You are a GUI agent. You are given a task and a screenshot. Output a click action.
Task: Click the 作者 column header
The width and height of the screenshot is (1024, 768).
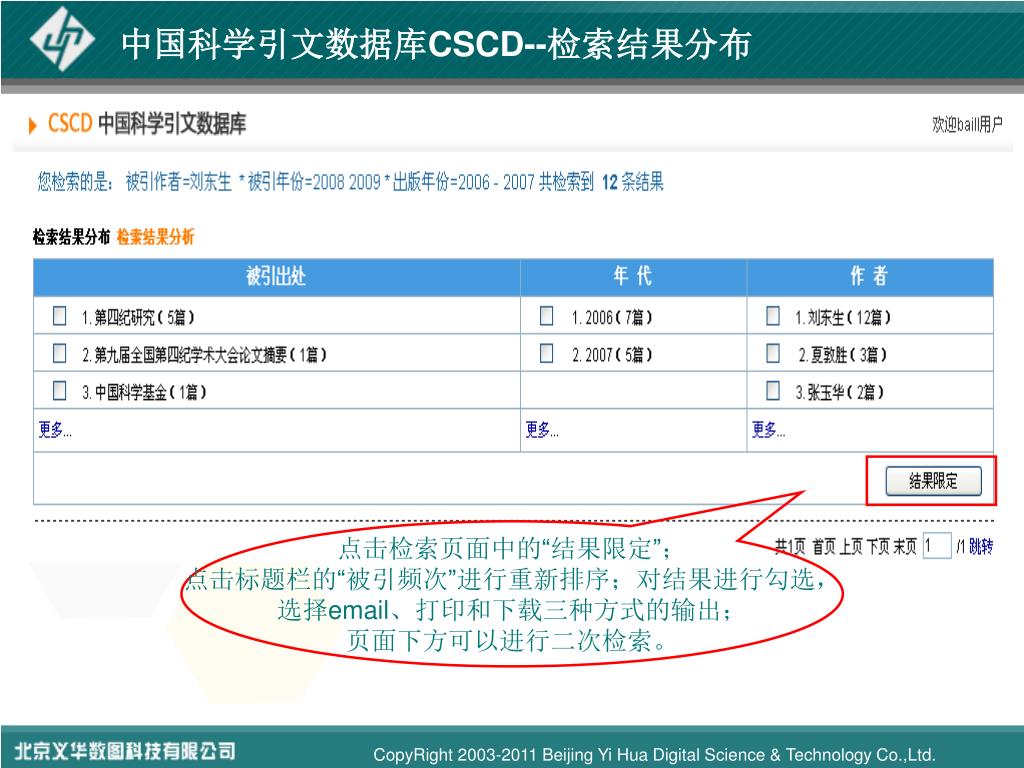click(x=870, y=277)
